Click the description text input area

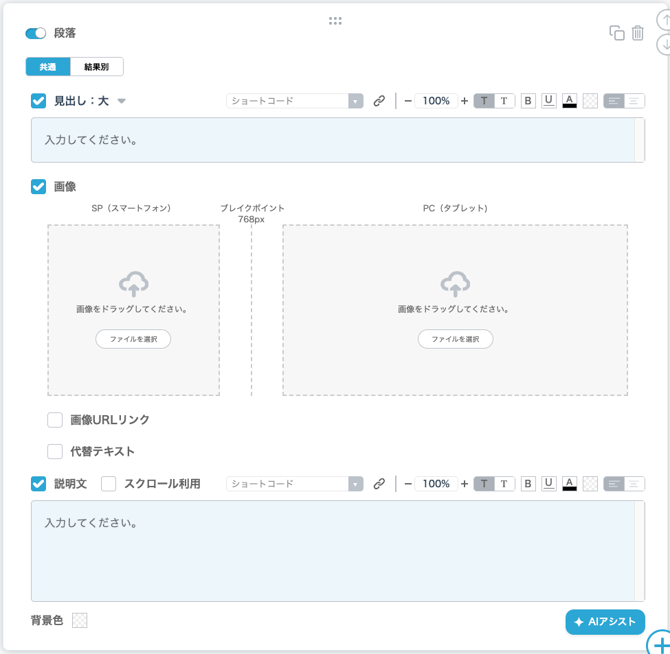click(338, 551)
